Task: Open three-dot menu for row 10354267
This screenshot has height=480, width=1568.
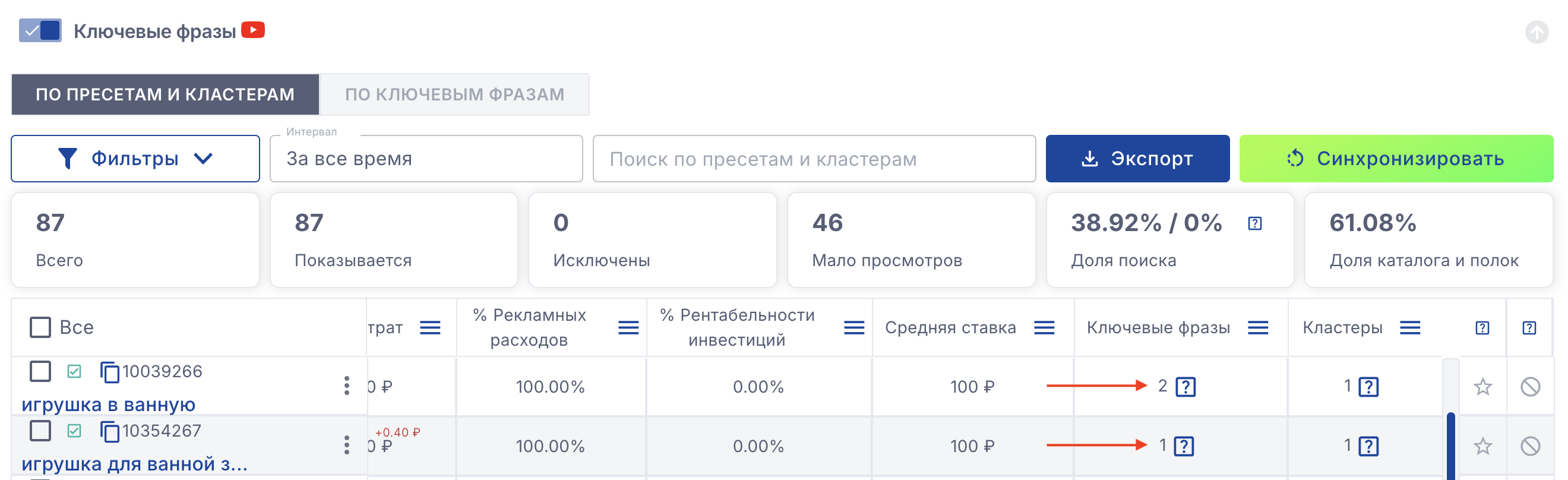Action: click(346, 446)
